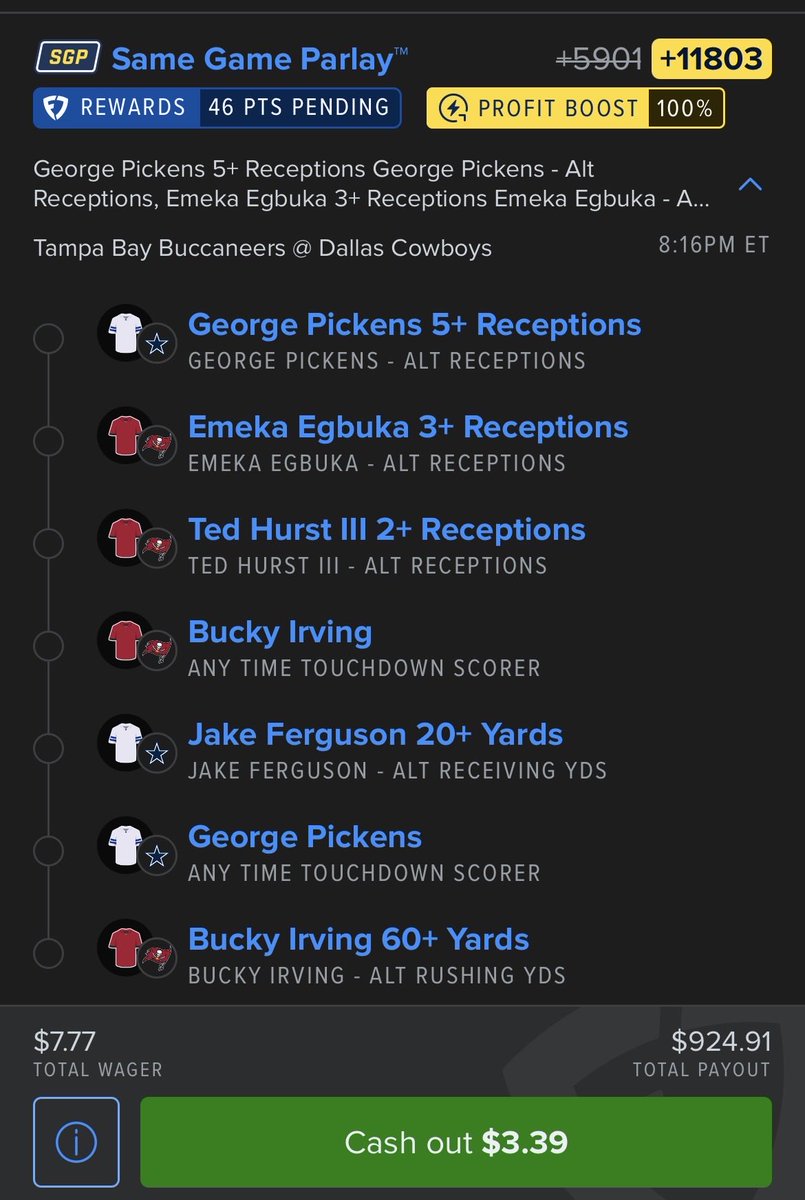805x1200 pixels.
Task: Click the boosted +11803 odds badge
Action: pos(711,59)
